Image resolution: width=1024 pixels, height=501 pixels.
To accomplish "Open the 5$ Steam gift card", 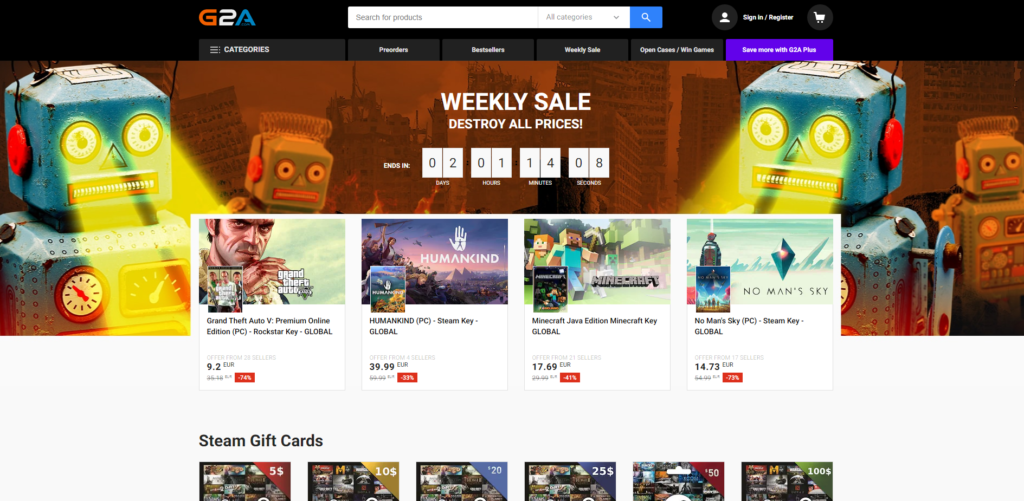I will tap(245, 481).
